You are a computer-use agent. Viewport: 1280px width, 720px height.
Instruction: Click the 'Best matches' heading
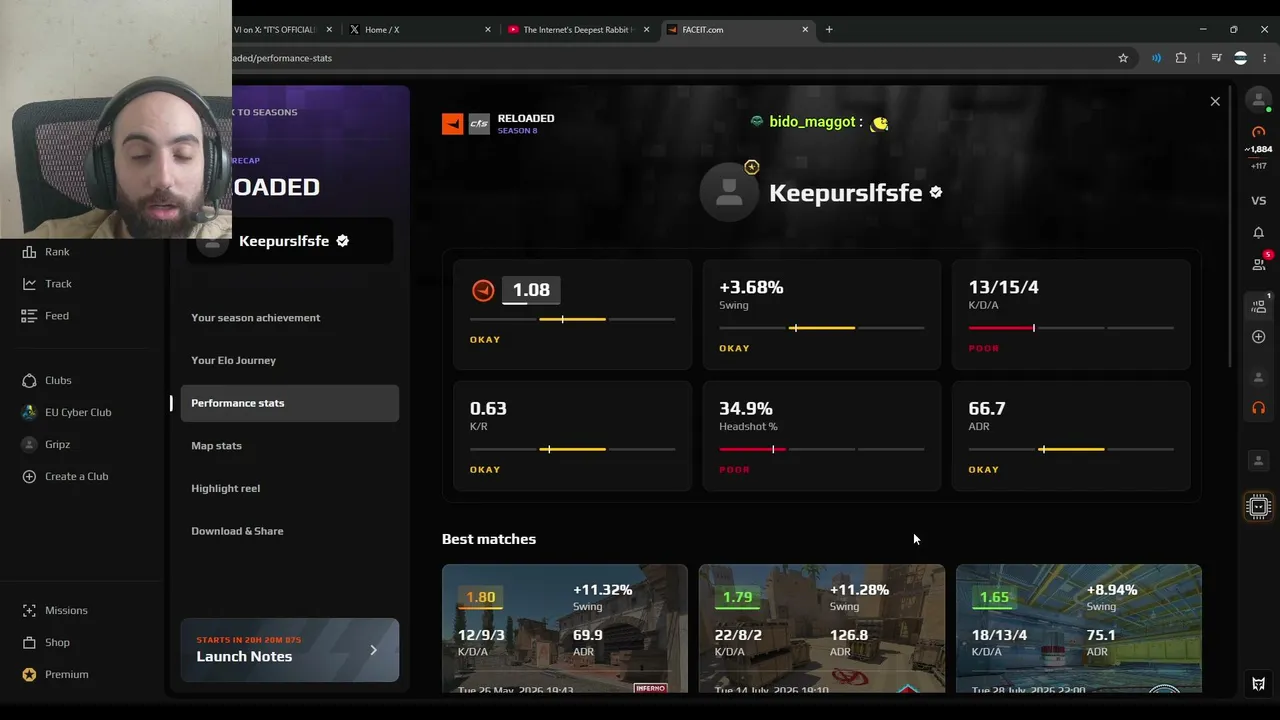pos(489,539)
